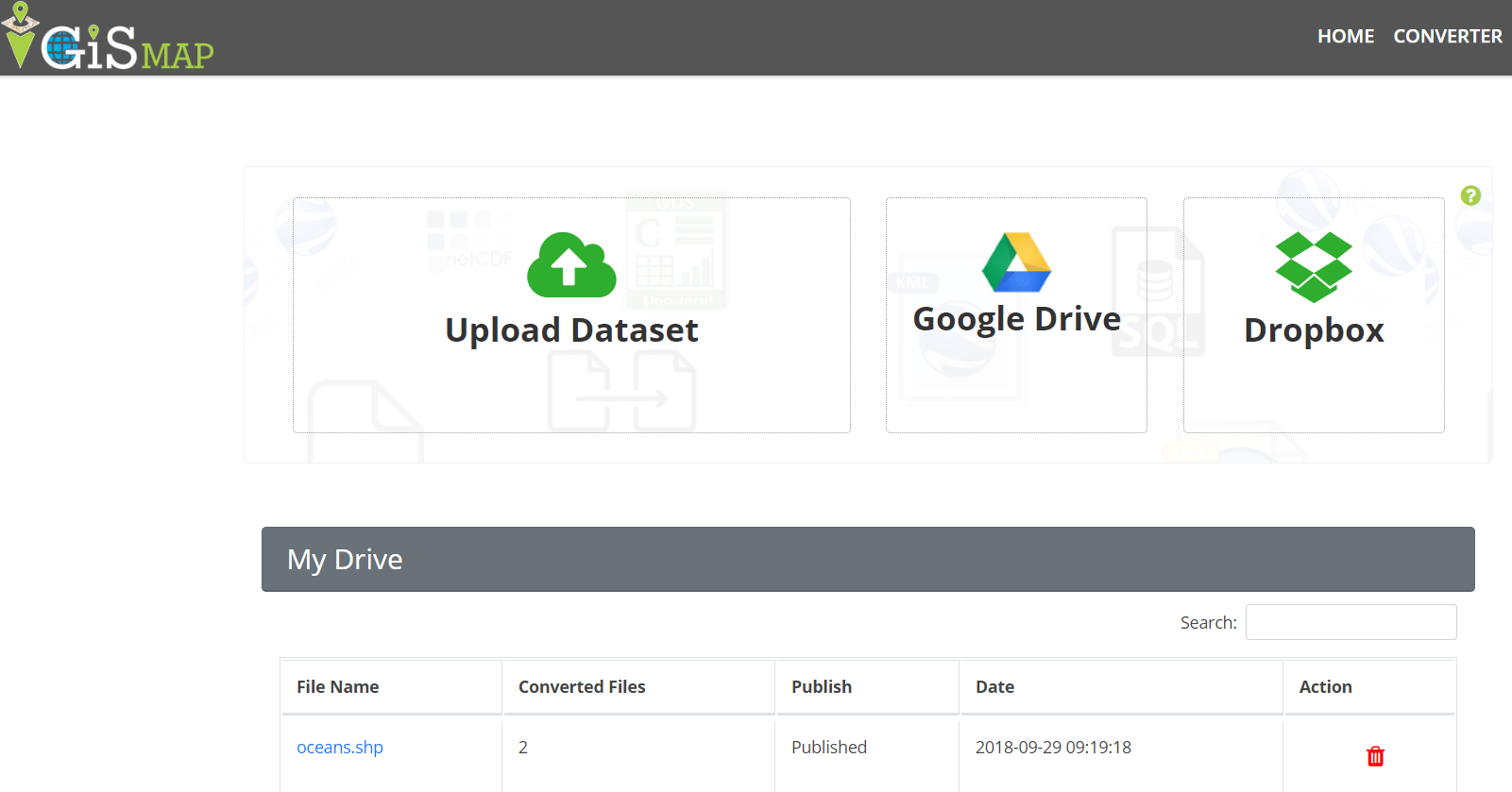Choose the Dropbox import label

1314,330
